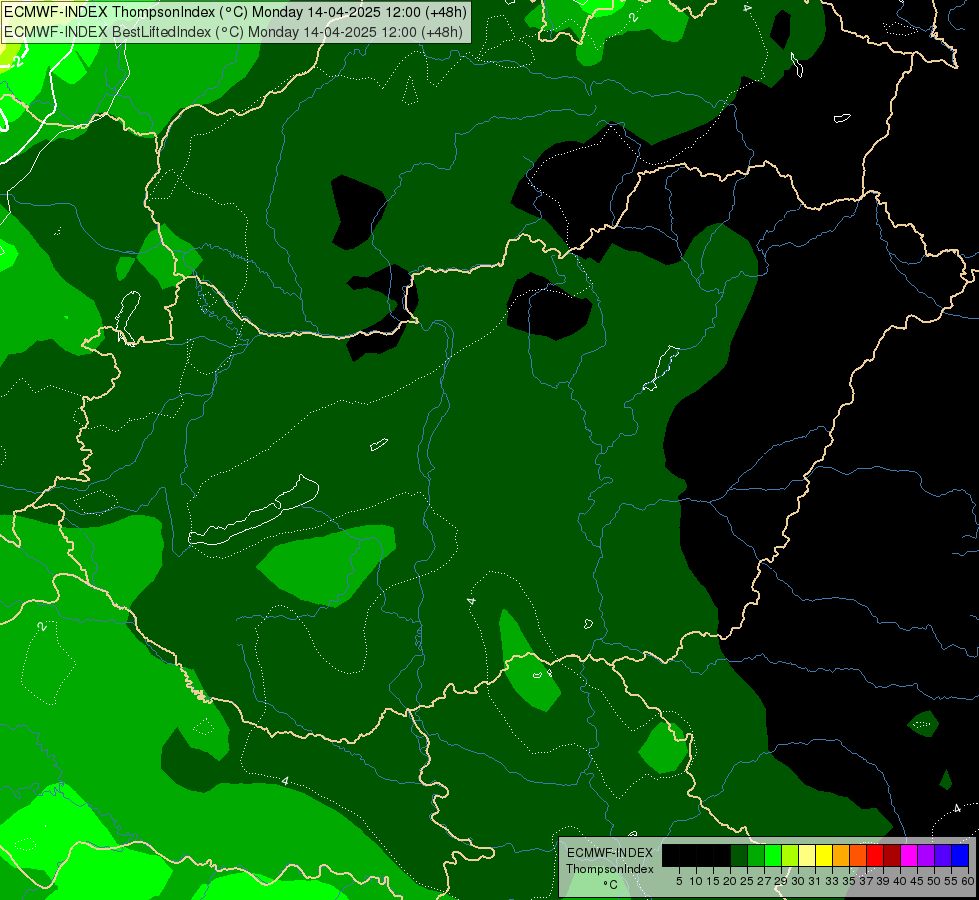Click the legend tick value '60'
Screen dimensions: 979x900
(x=968, y=881)
